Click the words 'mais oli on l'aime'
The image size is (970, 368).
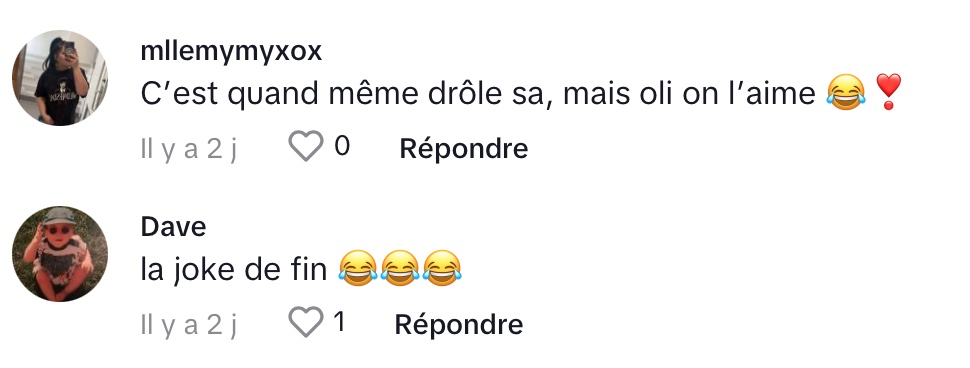pos(690,94)
